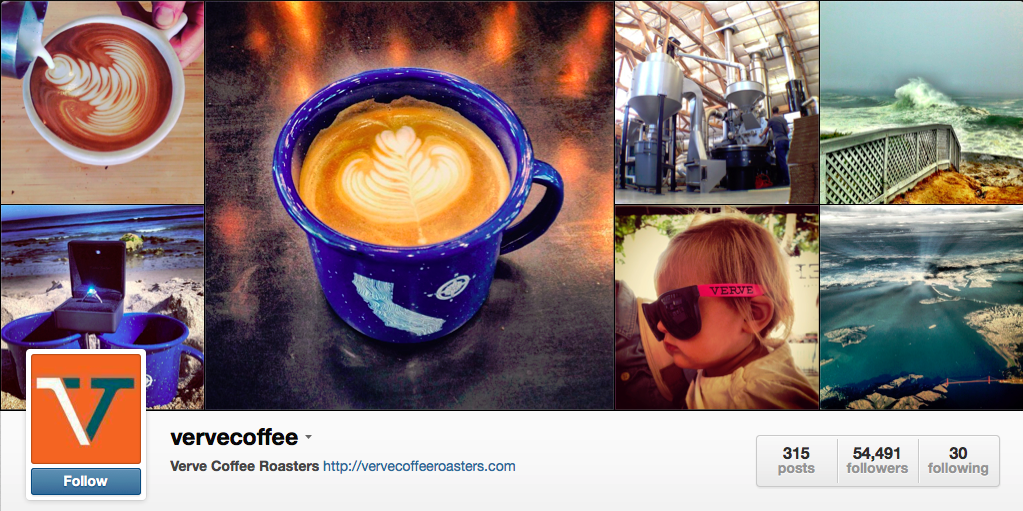View the 315 posts count
Viewport: 1023px width, 511px height.
pos(797,461)
